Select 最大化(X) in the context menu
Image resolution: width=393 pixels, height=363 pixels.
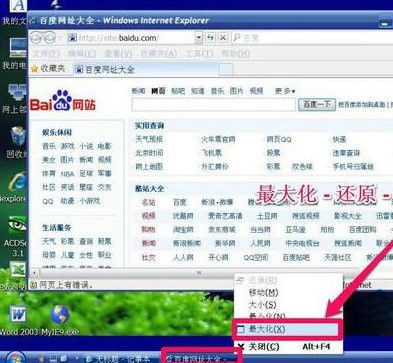click(287, 329)
